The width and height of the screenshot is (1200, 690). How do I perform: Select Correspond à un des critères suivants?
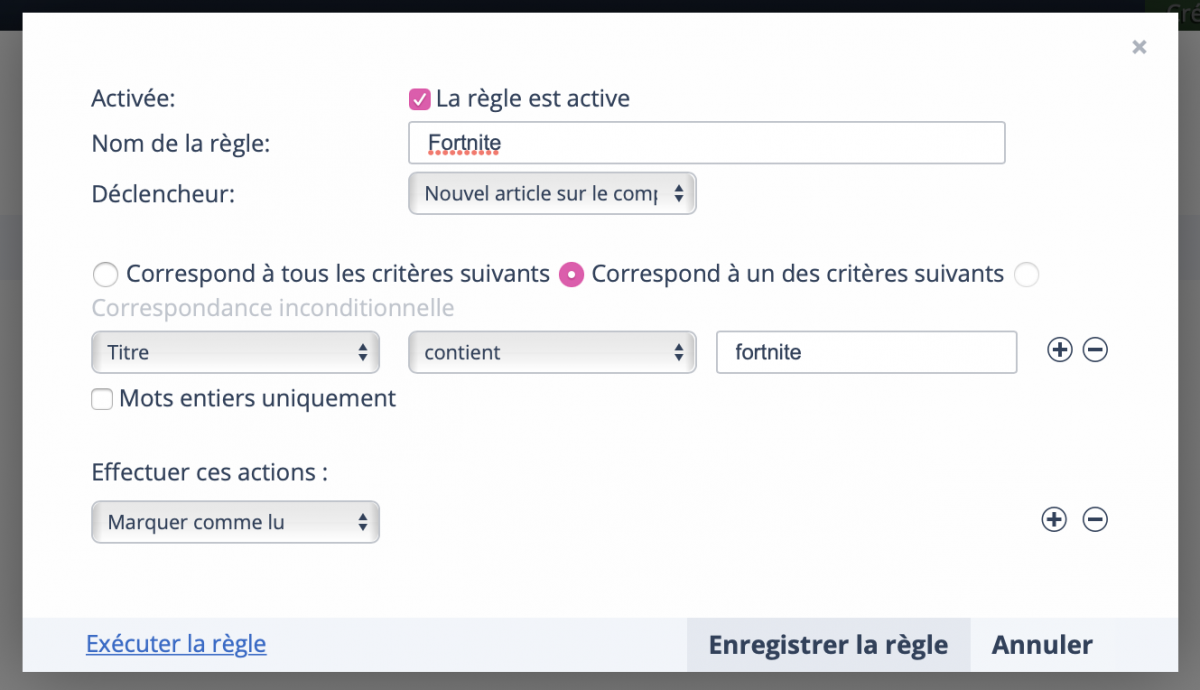pos(571,274)
